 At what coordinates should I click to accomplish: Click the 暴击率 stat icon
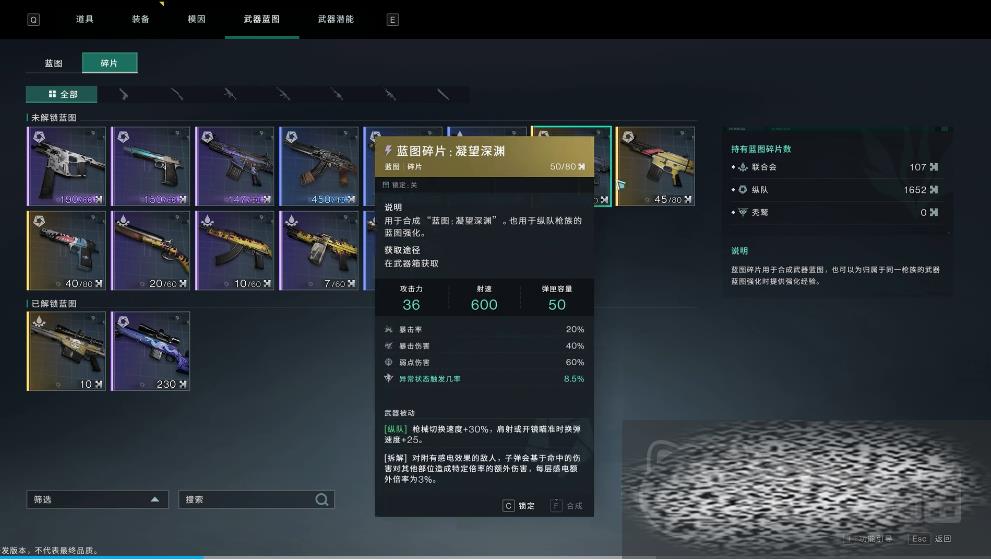coord(389,329)
